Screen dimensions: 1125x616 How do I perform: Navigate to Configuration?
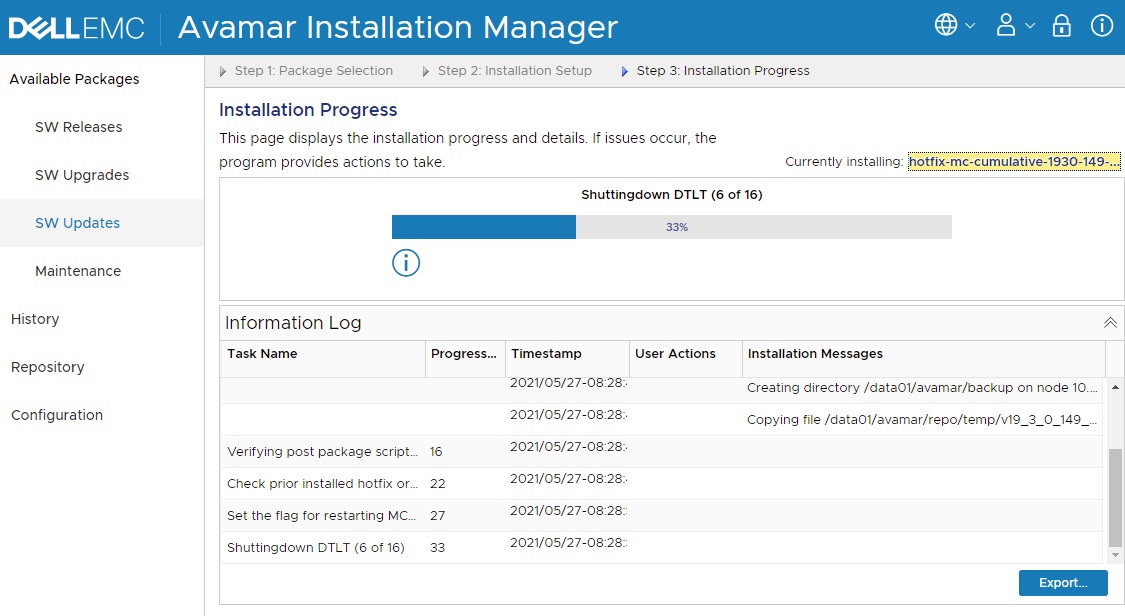(x=57, y=414)
